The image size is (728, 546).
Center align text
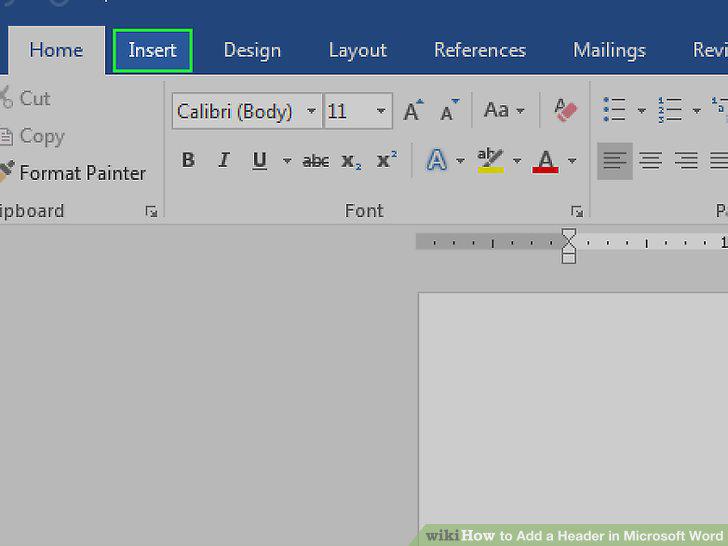[x=650, y=161]
